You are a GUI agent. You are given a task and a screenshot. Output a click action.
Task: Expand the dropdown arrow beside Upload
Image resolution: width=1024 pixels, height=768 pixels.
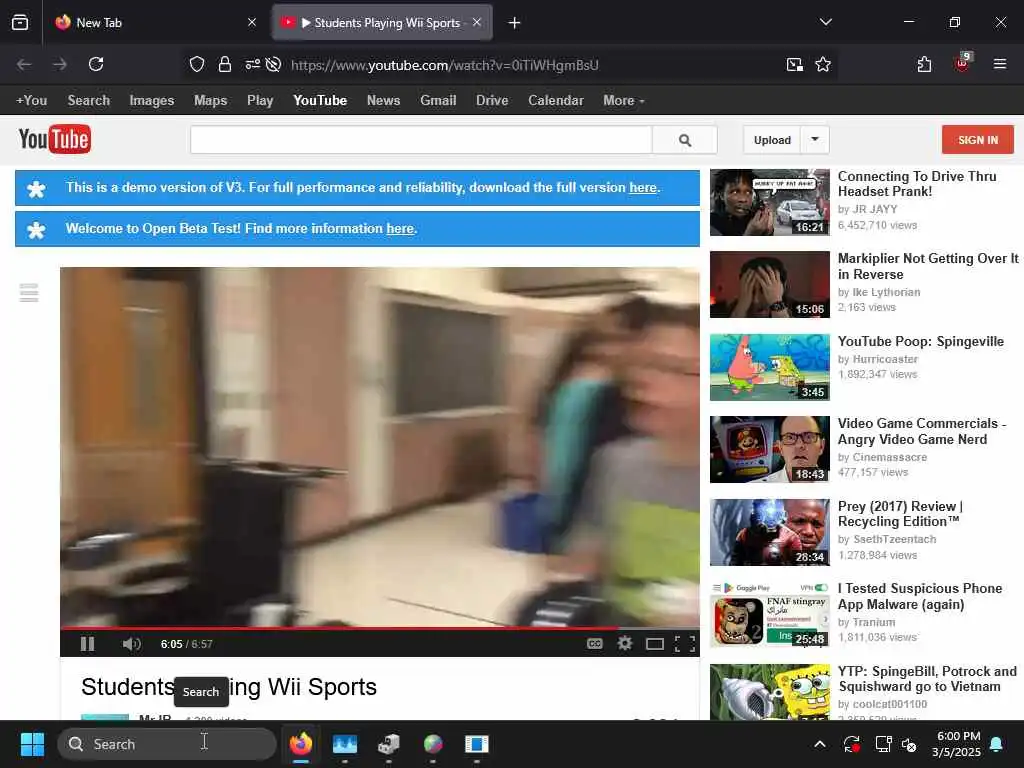pyautogui.click(x=815, y=140)
